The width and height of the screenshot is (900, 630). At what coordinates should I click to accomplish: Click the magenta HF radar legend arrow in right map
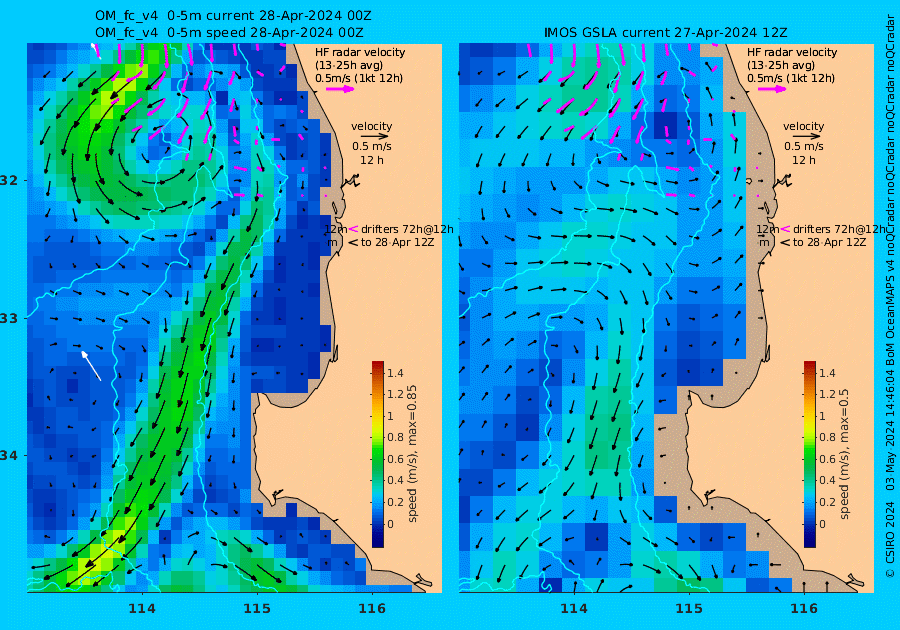pyautogui.click(x=772, y=89)
